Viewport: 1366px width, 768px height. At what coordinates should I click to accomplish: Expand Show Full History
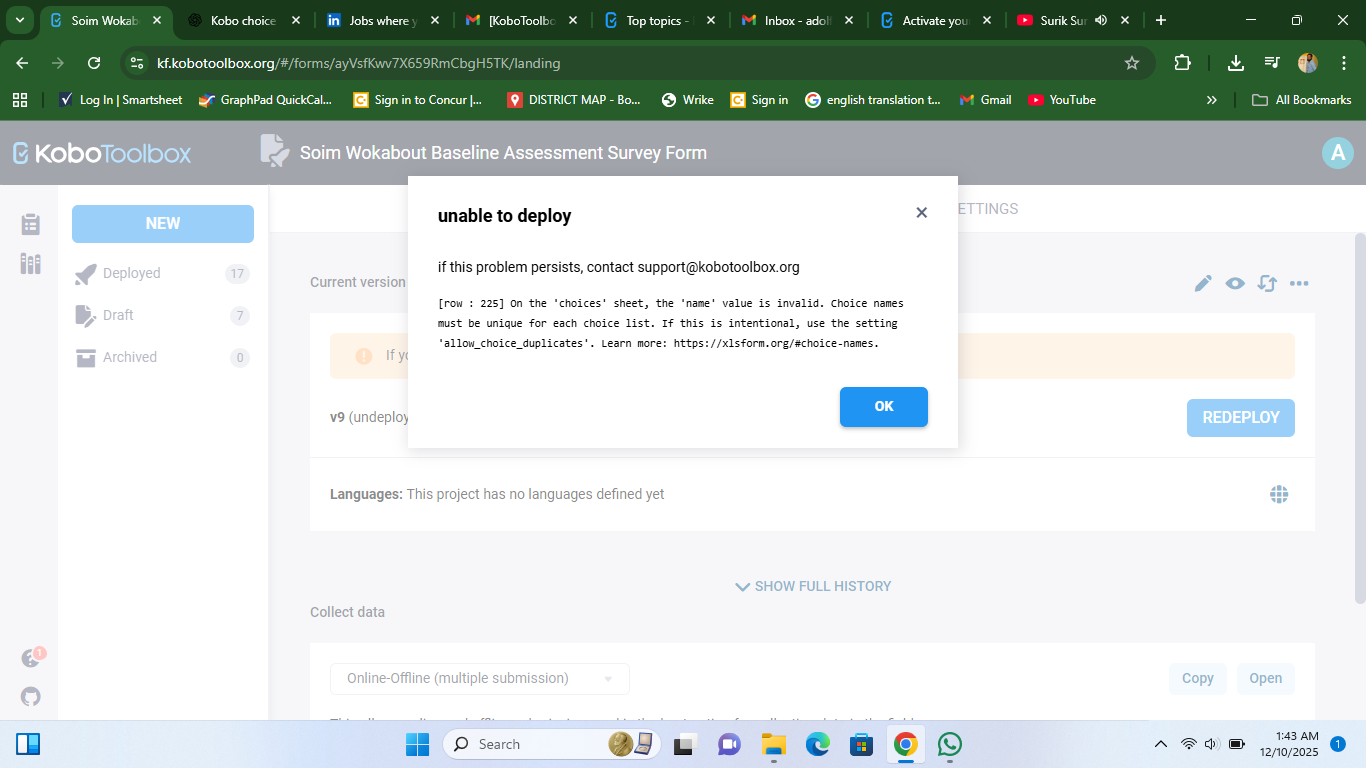tap(812, 586)
